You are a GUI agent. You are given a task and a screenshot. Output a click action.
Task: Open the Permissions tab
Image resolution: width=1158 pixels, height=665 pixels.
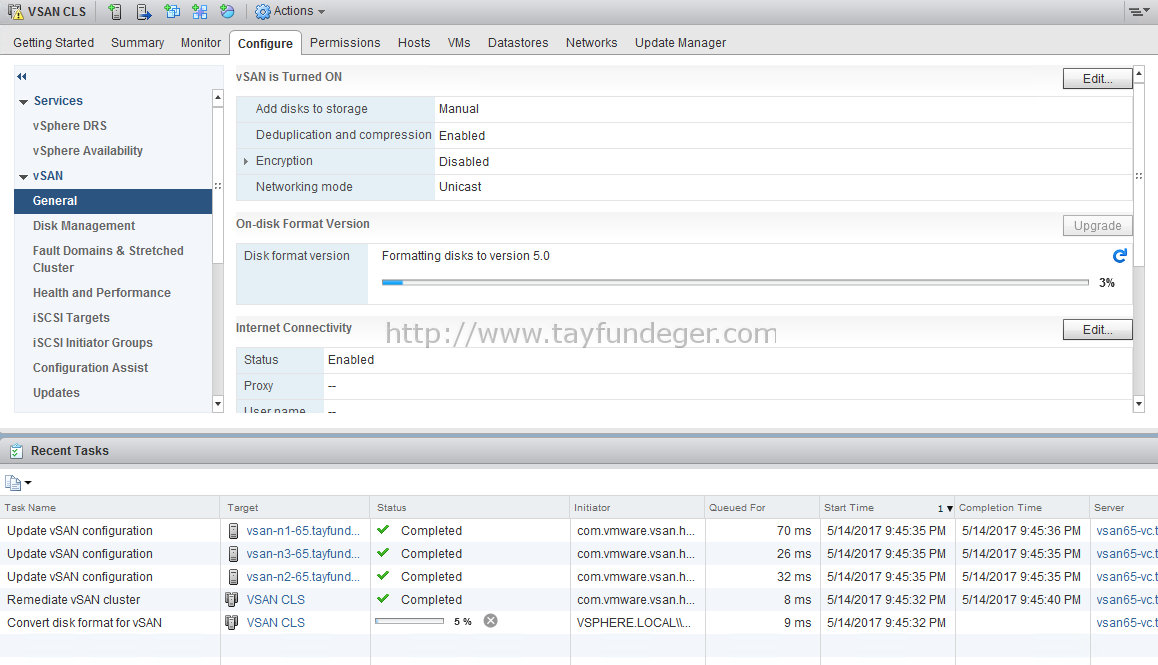[345, 43]
